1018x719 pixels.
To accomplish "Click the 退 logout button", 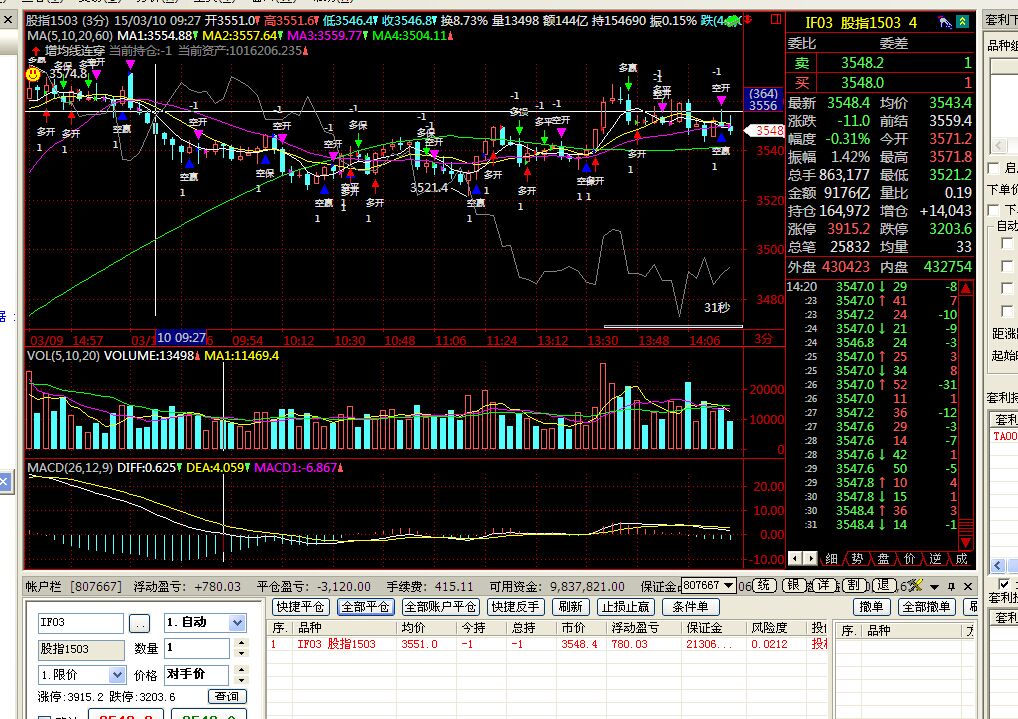I will pyautogui.click(x=885, y=586).
